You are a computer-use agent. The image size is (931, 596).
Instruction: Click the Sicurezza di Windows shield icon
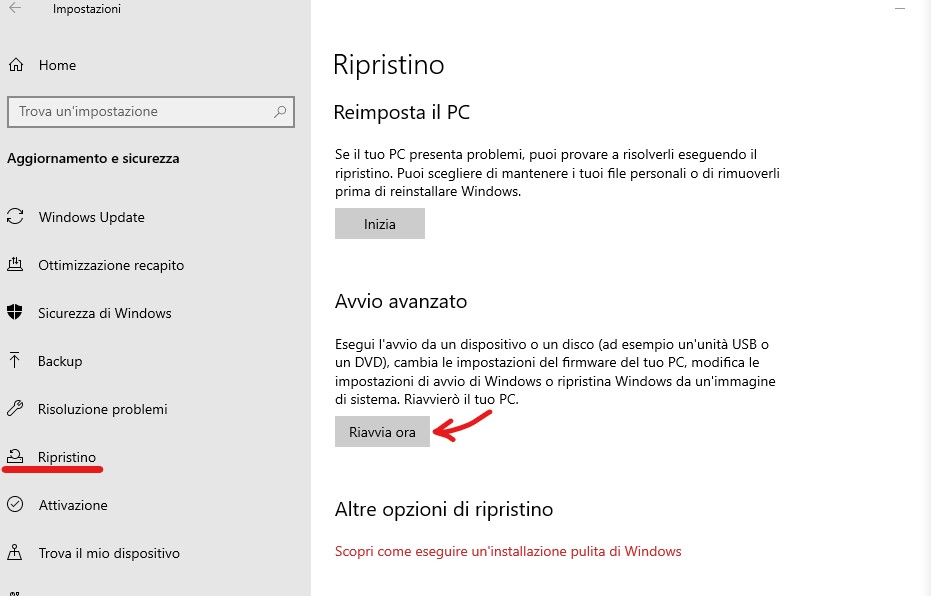(x=15, y=313)
